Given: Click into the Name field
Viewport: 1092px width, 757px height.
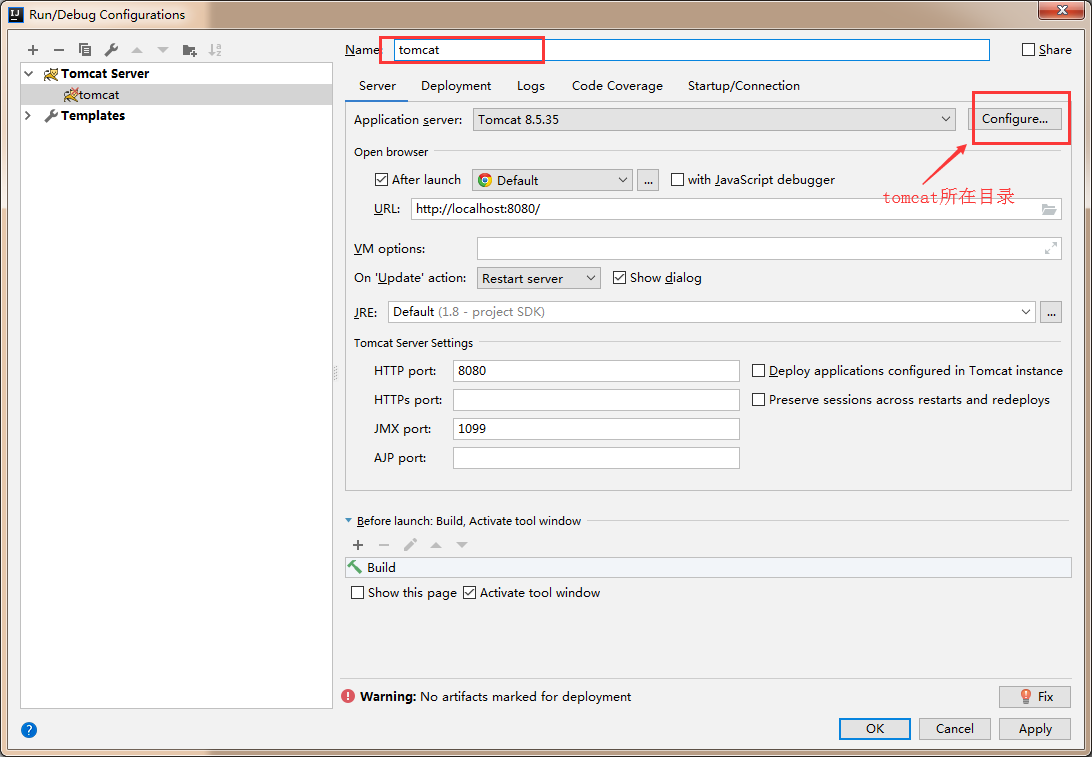Looking at the screenshot, I should 692,49.
